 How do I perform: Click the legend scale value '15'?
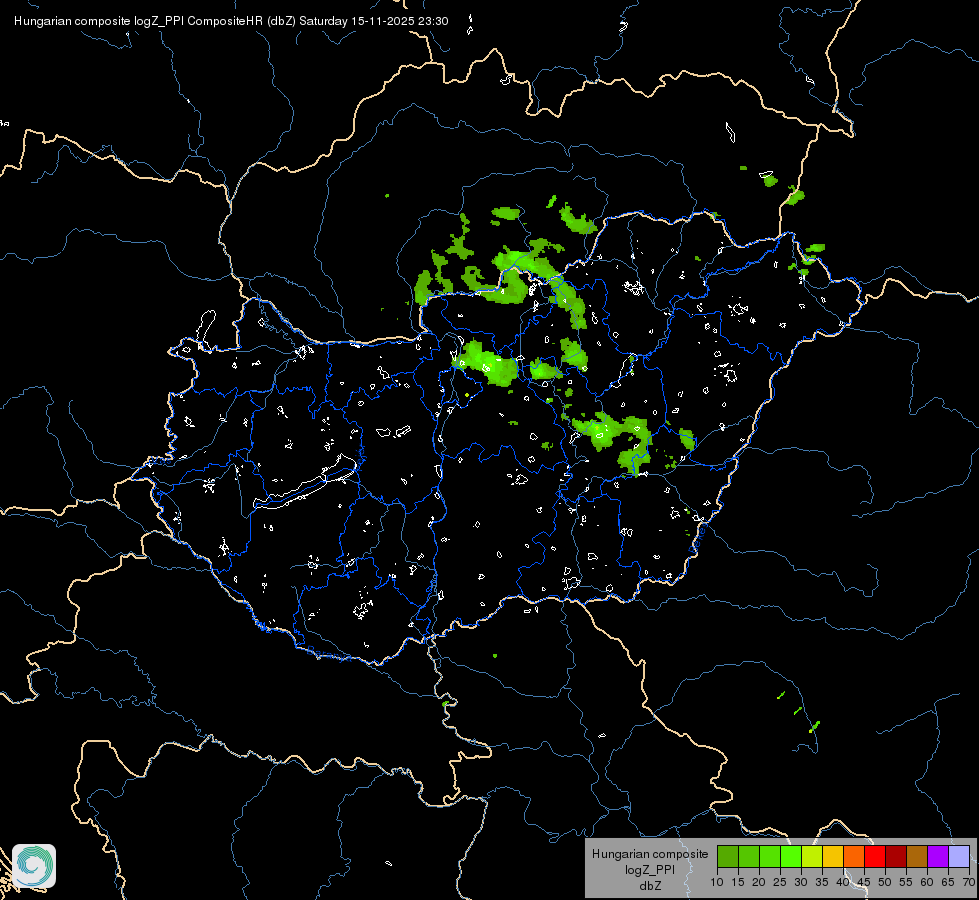[738, 883]
